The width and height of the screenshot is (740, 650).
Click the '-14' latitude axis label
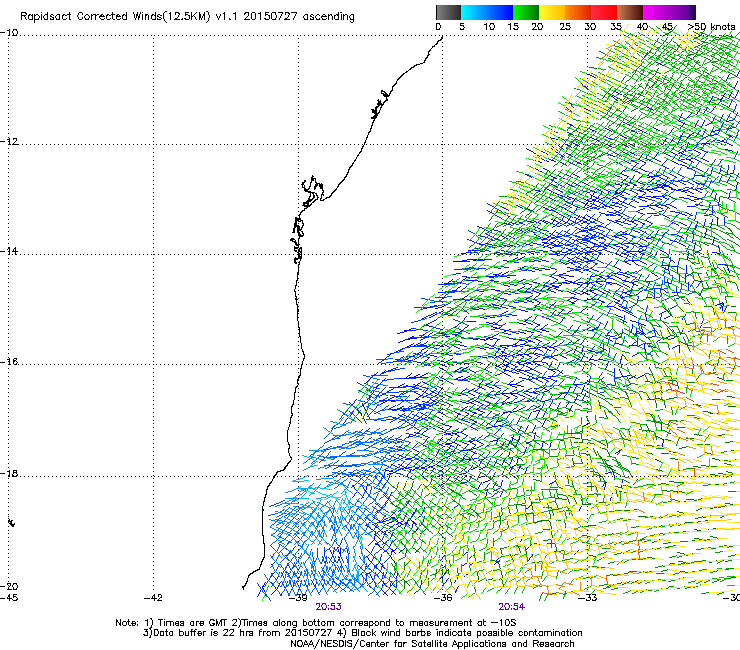(x=9, y=251)
